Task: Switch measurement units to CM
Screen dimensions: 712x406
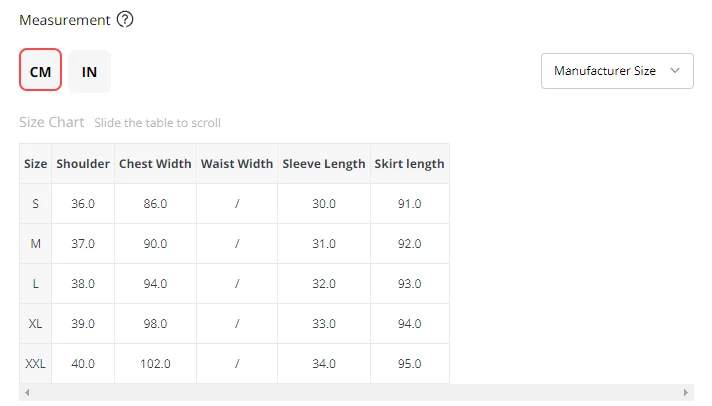Action: coord(40,71)
